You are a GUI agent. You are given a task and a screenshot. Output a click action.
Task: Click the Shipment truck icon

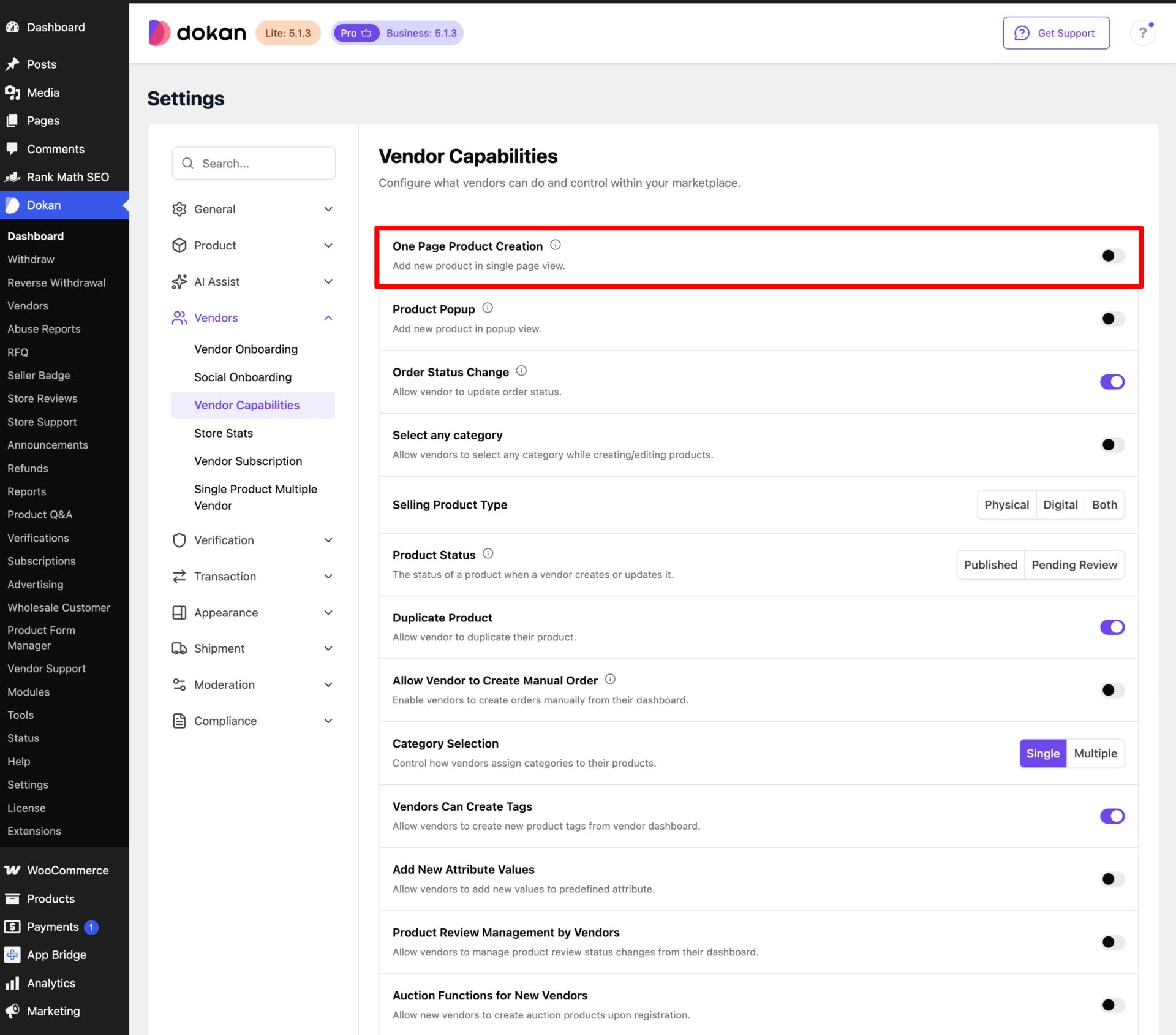point(179,649)
